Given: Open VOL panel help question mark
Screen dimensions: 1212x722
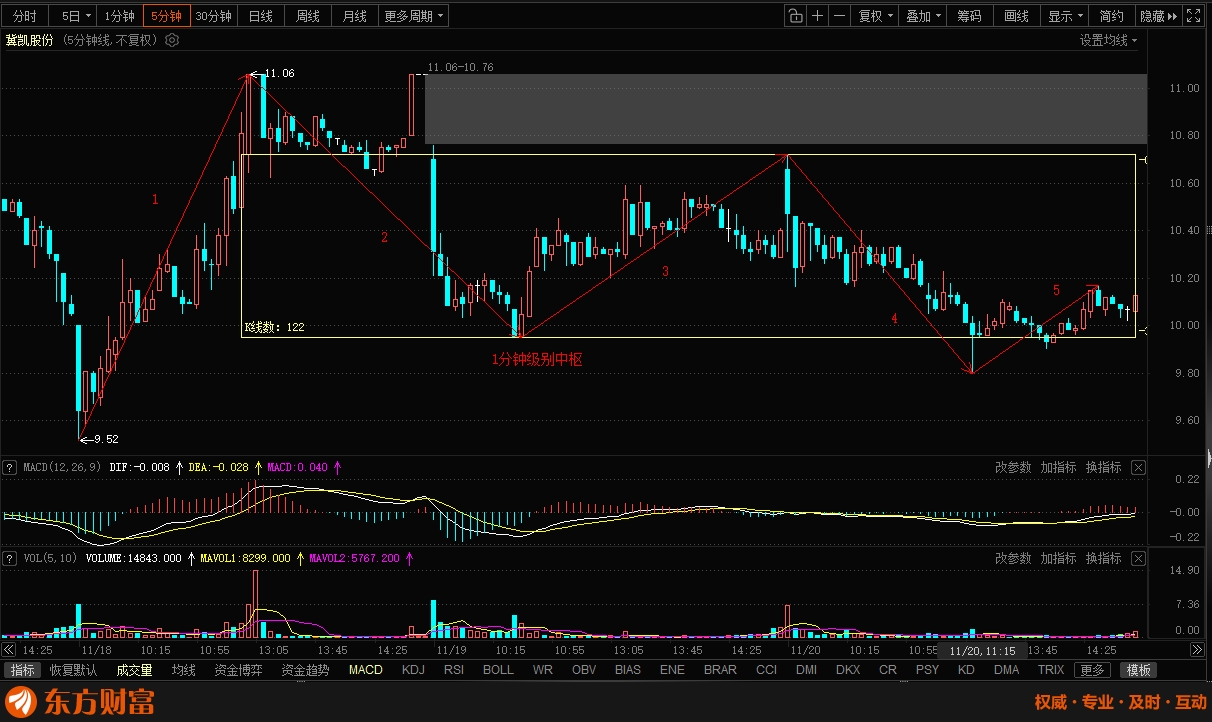Looking at the screenshot, I should (x=10, y=558).
